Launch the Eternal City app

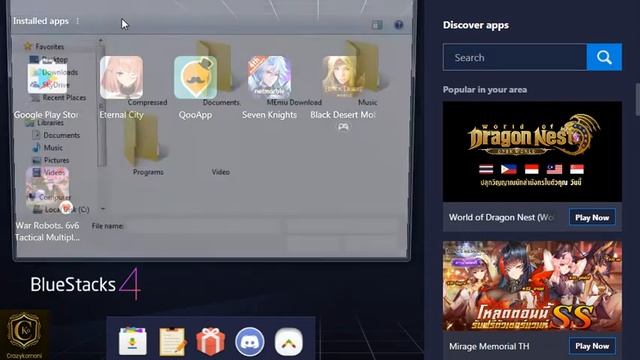122,78
